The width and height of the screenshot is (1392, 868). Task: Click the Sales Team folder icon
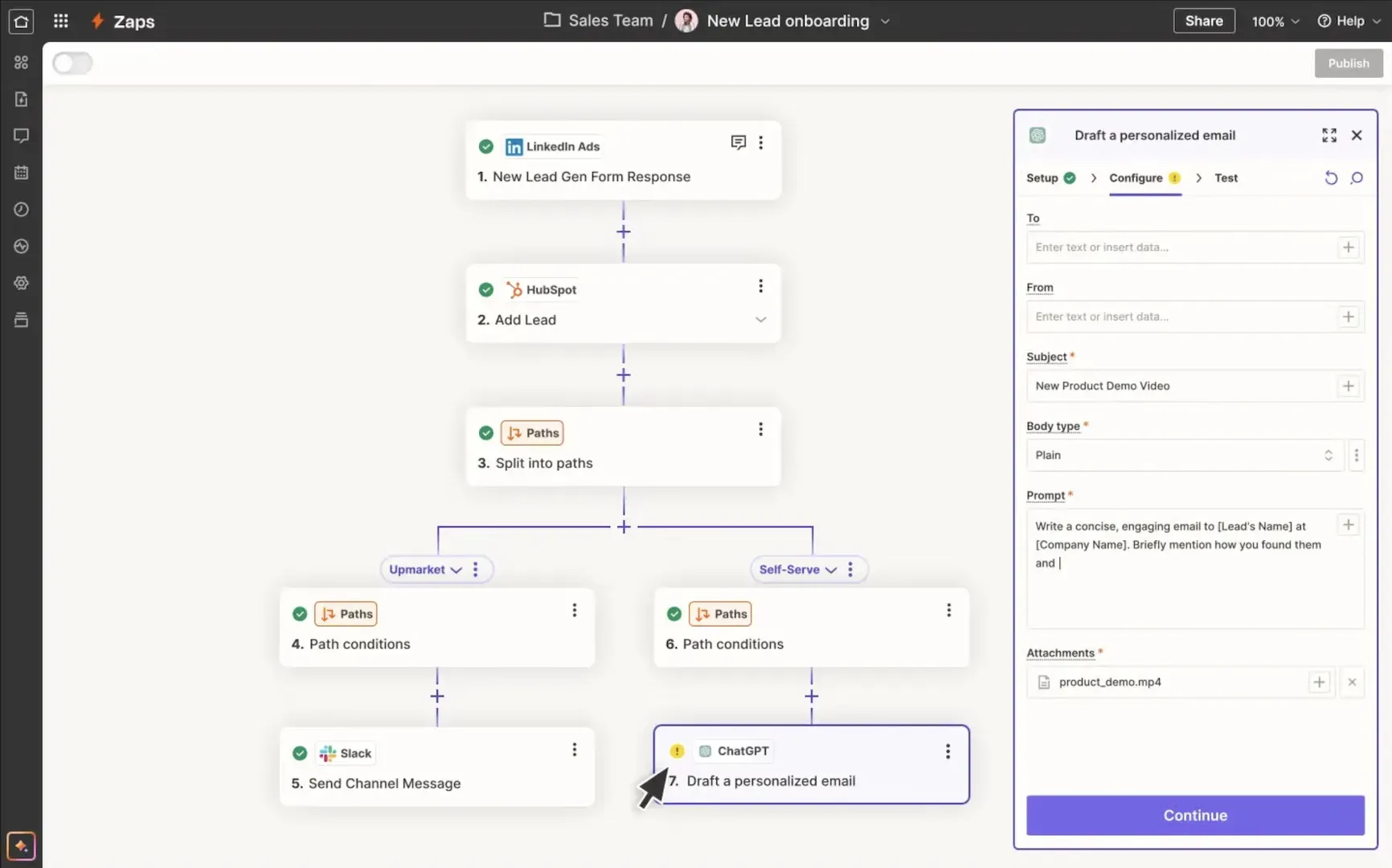pos(552,20)
